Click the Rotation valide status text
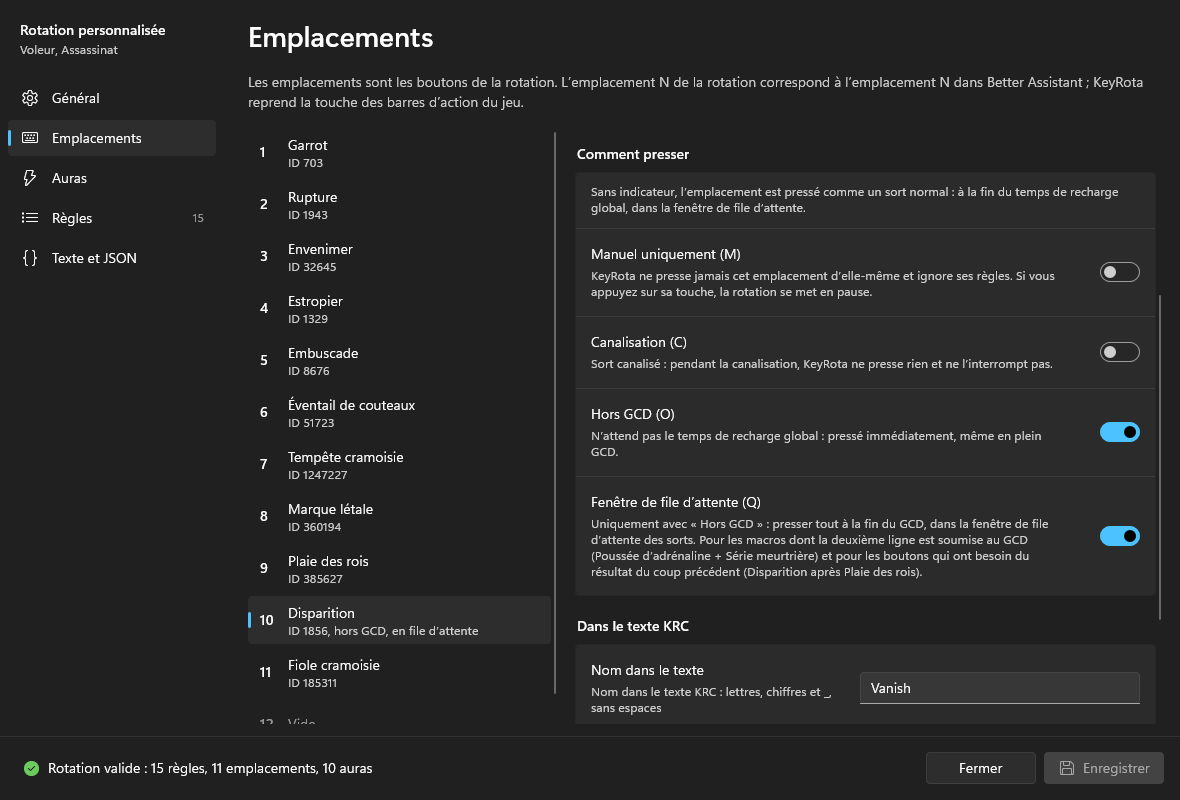The width and height of the screenshot is (1180, 800). click(x=210, y=768)
